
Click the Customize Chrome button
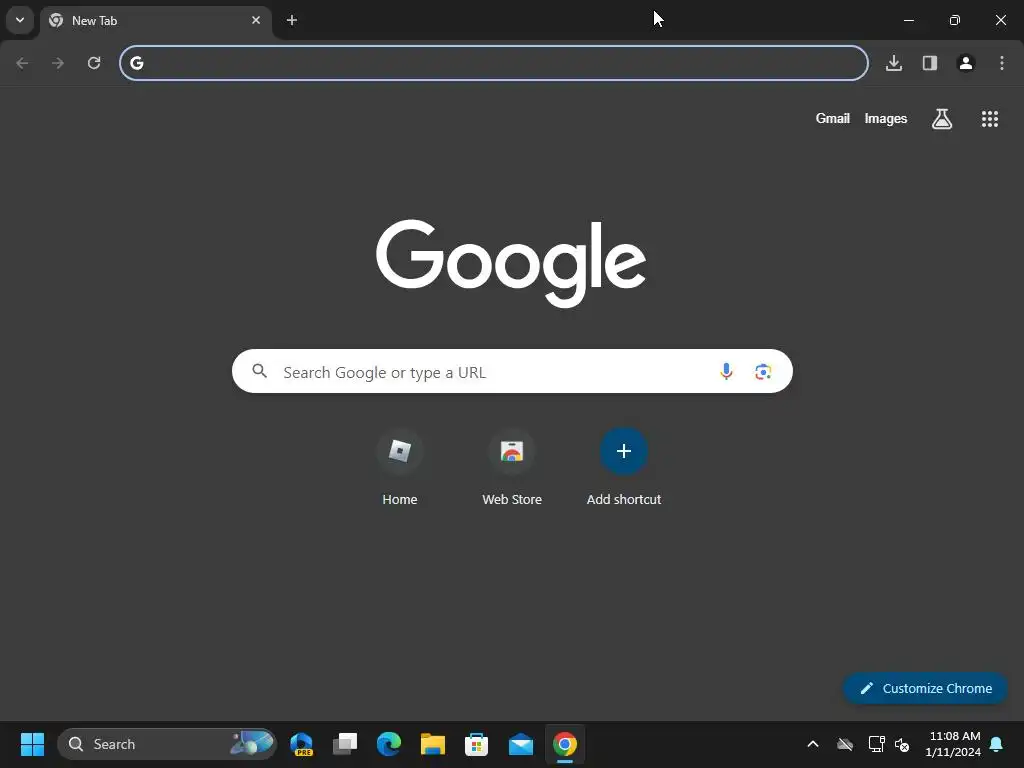(x=925, y=688)
